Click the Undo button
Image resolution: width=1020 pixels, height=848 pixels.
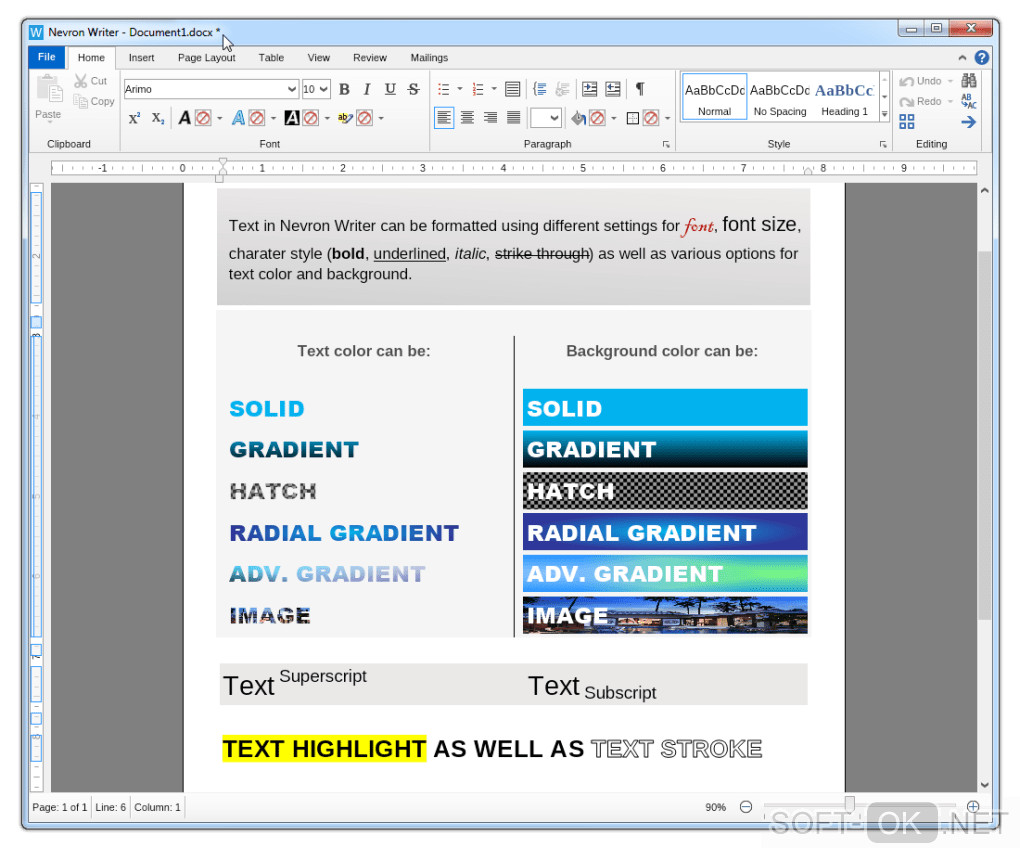pyautogui.click(x=920, y=81)
